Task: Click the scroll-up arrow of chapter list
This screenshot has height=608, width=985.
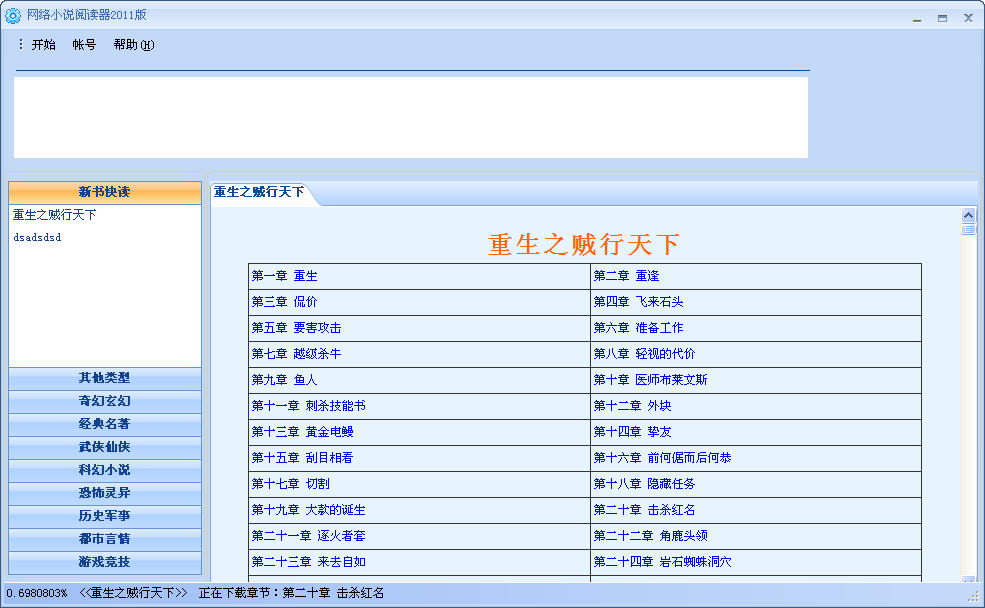Action: [968, 215]
